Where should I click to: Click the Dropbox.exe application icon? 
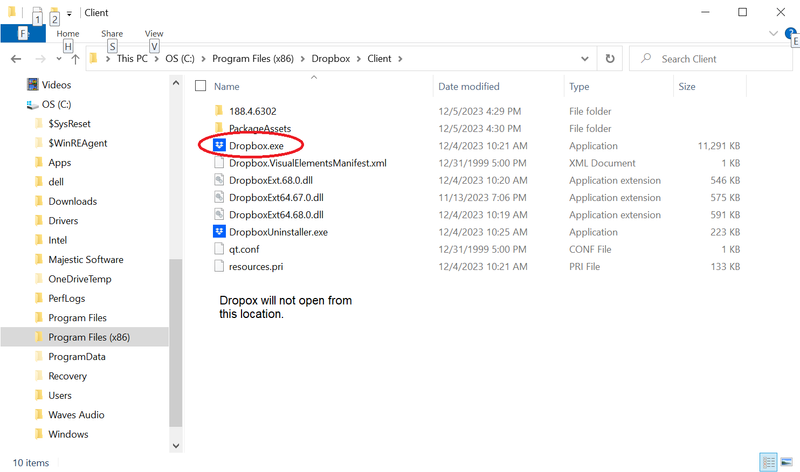click(x=221, y=146)
